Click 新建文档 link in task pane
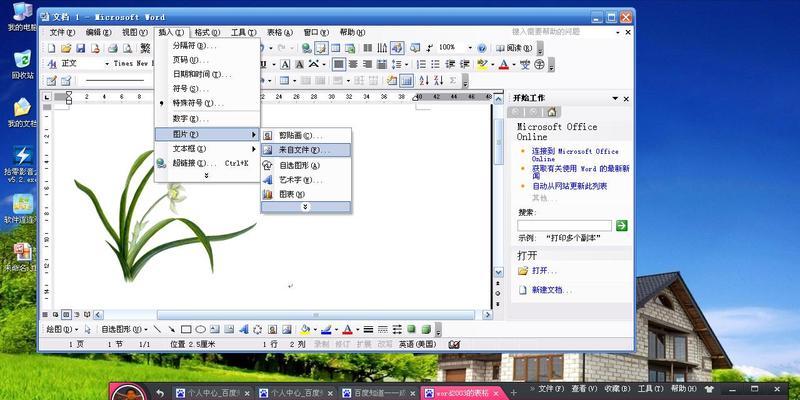This screenshot has width=800, height=400. tap(552, 290)
